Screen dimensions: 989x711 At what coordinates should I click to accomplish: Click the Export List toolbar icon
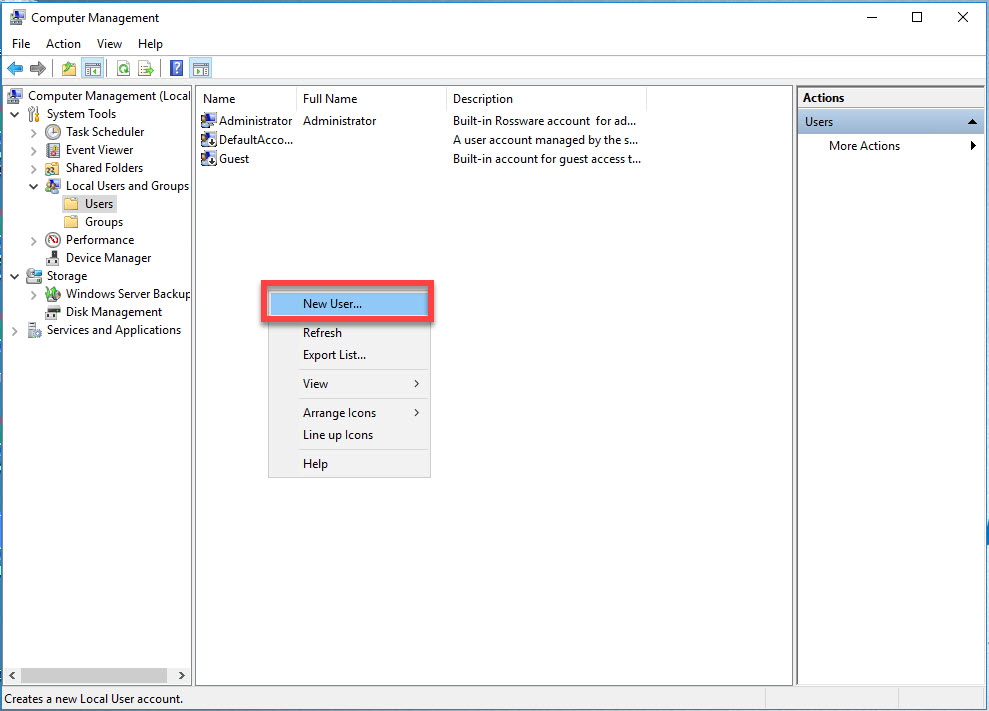[146, 68]
